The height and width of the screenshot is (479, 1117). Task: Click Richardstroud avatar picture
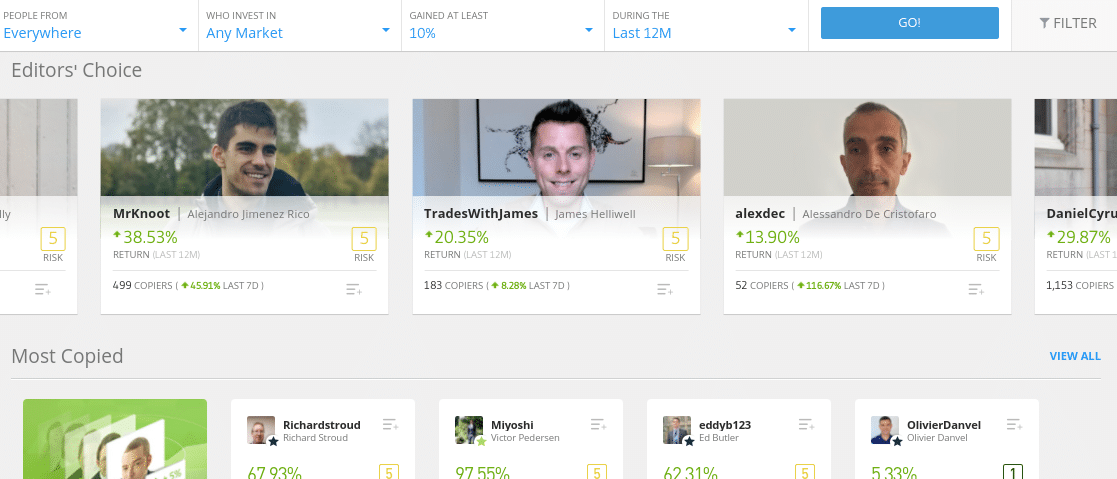coord(261,431)
